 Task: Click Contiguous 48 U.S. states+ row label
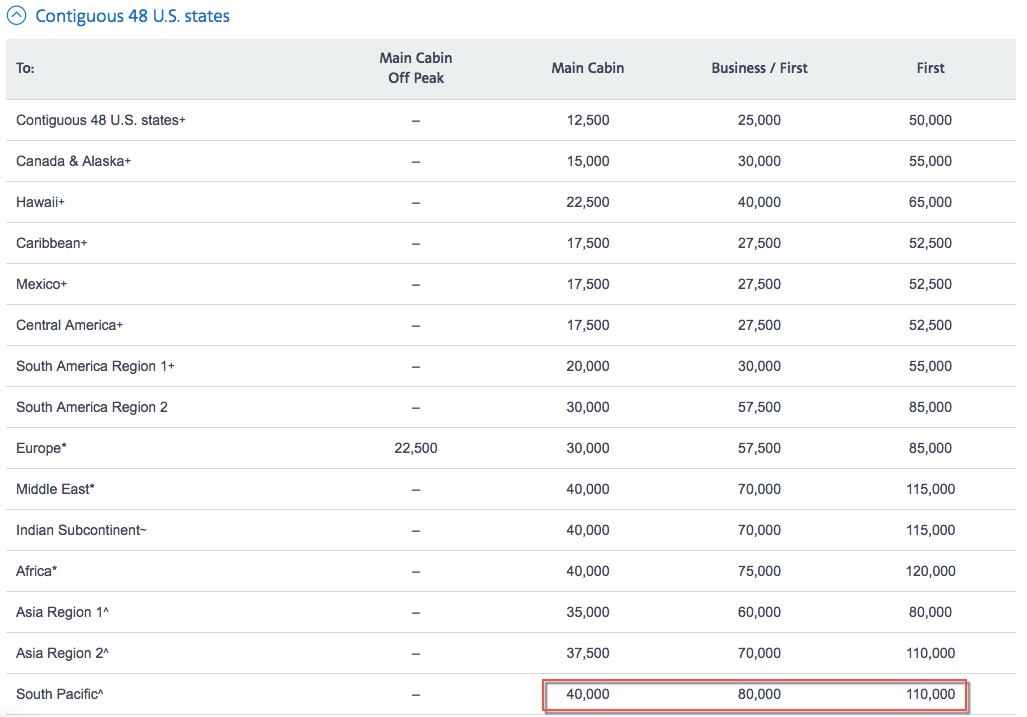point(101,120)
